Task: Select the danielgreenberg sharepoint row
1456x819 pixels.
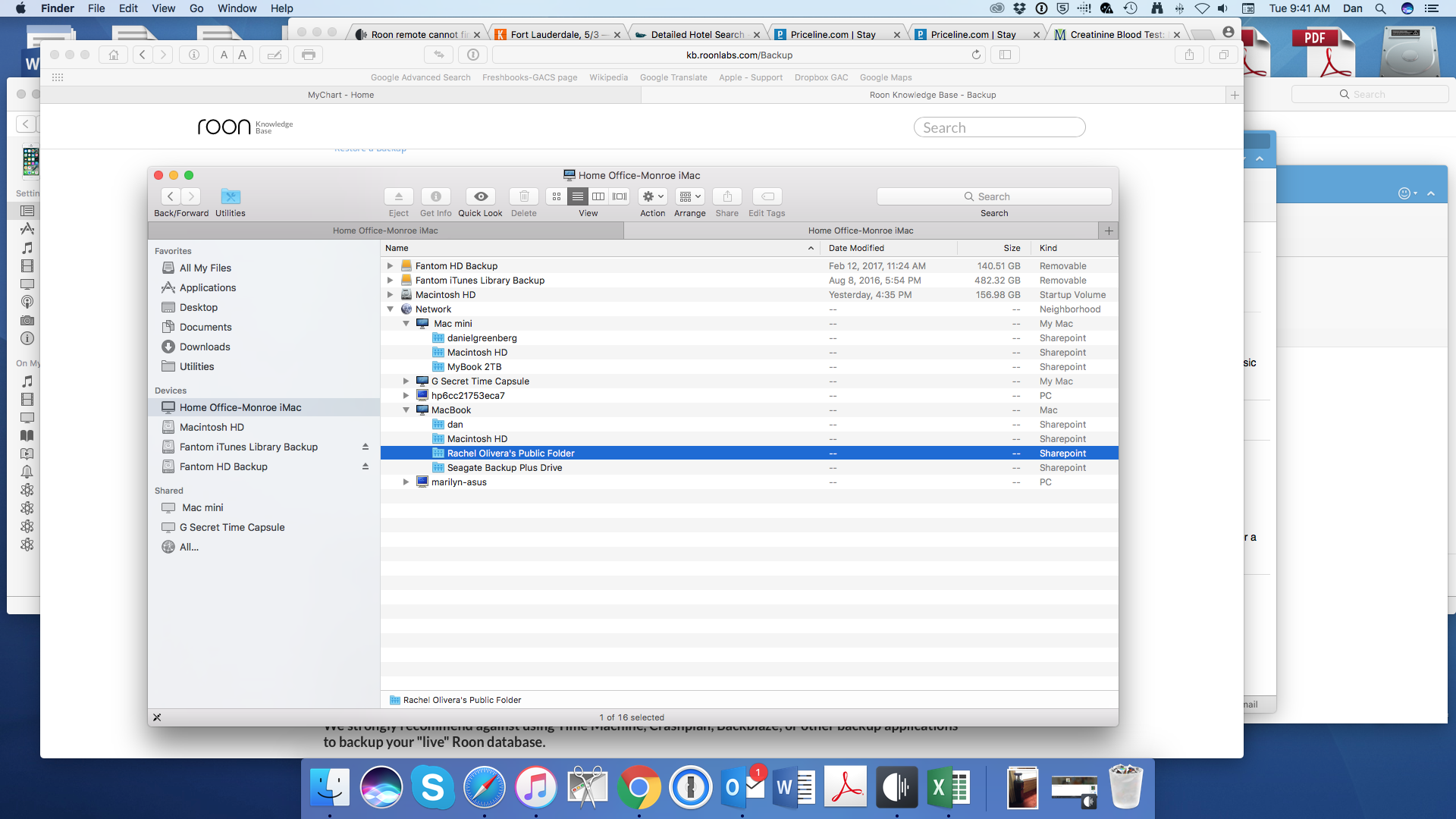Action: point(749,338)
